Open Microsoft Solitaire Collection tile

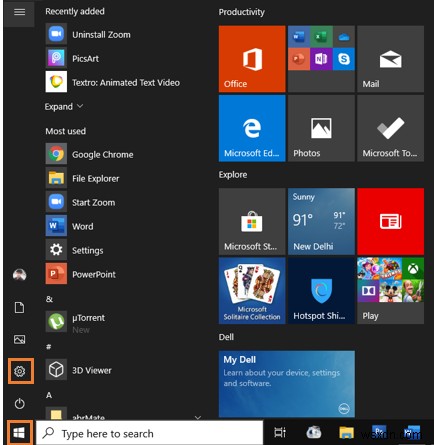click(252, 290)
